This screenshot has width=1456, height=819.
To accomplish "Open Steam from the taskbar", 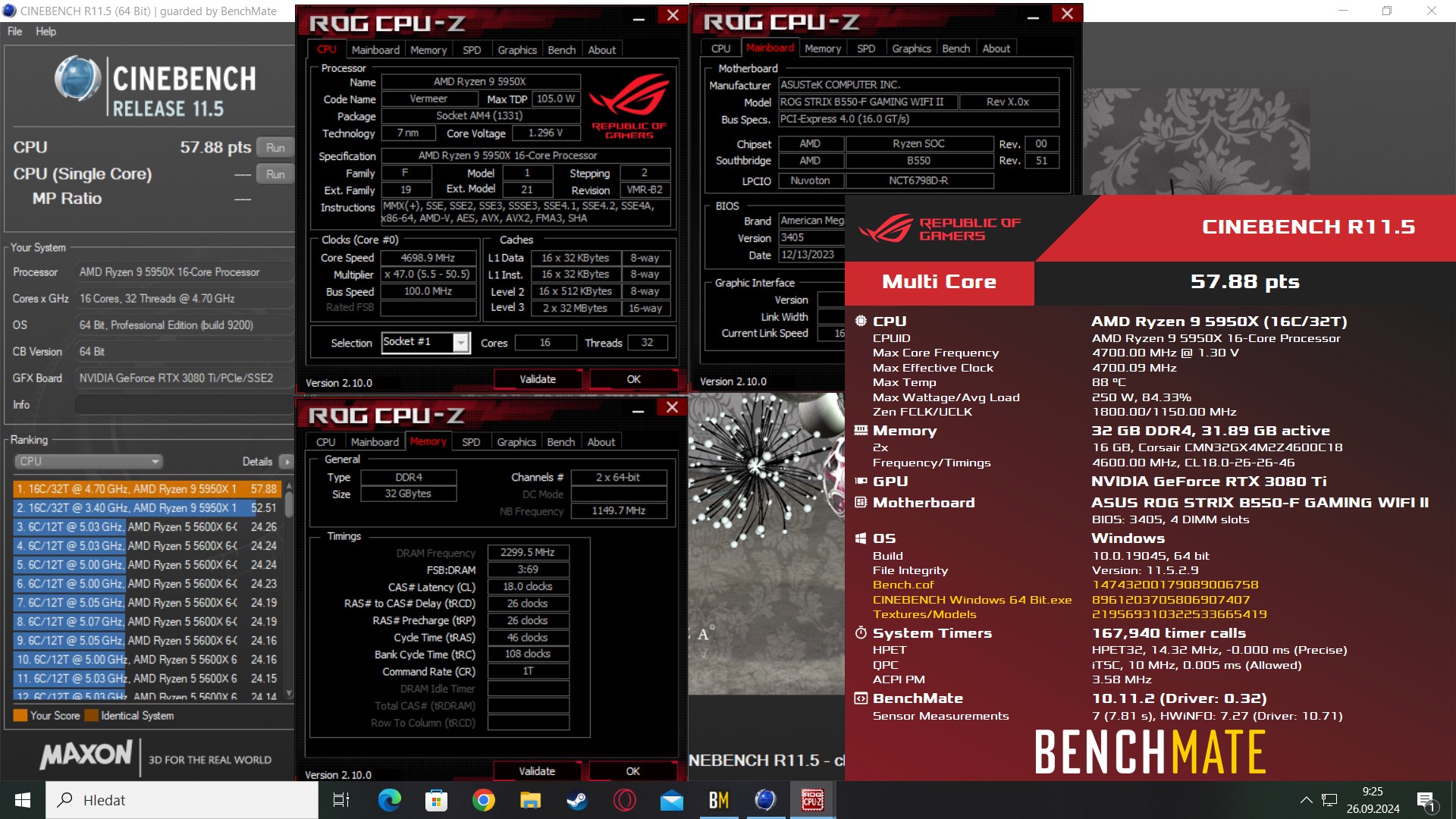I will (x=577, y=800).
